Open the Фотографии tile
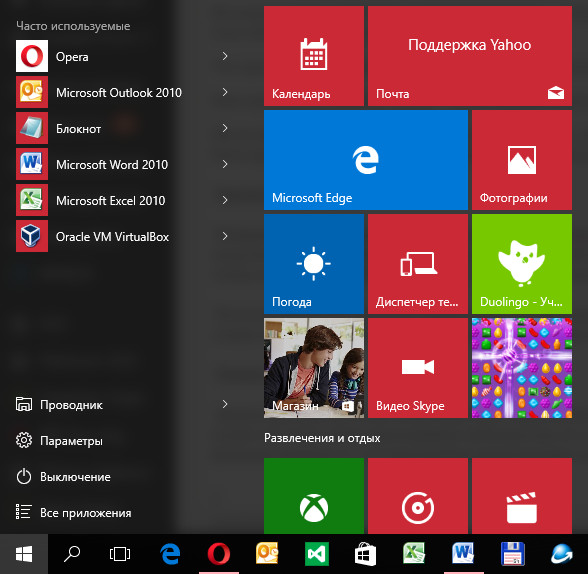588x574 pixels. pos(522,160)
